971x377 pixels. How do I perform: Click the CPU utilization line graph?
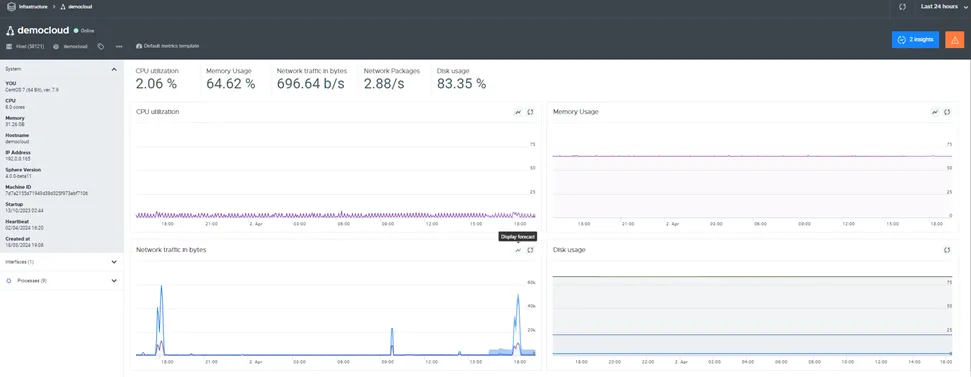336,215
